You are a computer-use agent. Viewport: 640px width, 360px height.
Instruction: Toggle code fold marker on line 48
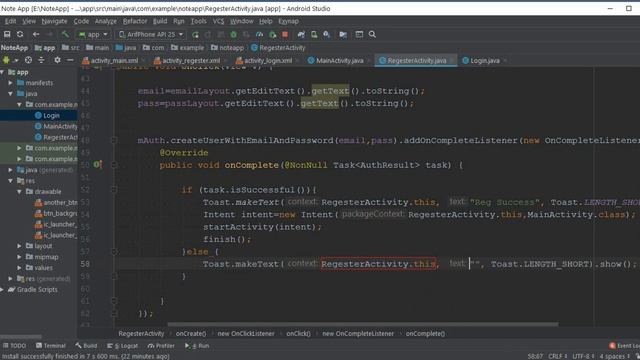click(114, 140)
